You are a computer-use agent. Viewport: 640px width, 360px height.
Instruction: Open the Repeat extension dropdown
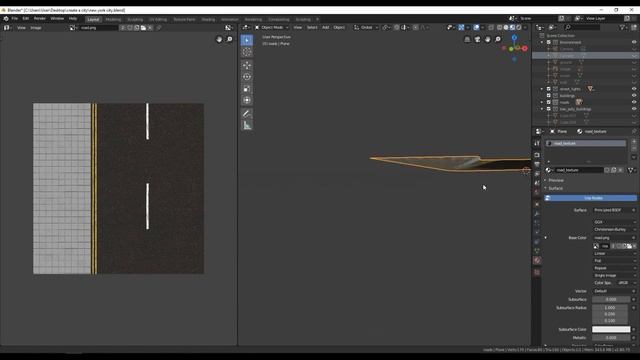(614, 268)
